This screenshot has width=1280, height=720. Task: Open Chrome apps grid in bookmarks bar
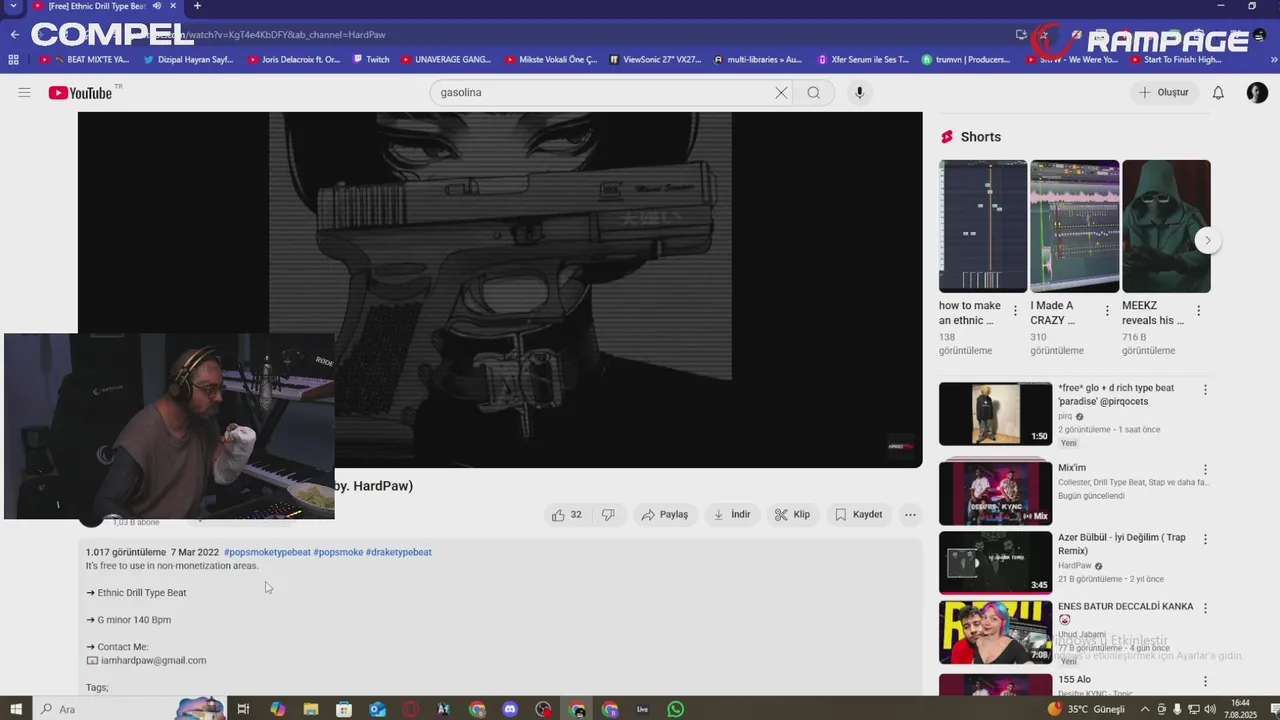tap(14, 60)
